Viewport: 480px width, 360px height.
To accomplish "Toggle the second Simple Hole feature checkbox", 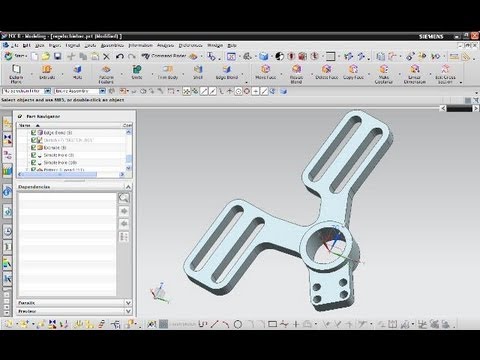I will click(34, 162).
